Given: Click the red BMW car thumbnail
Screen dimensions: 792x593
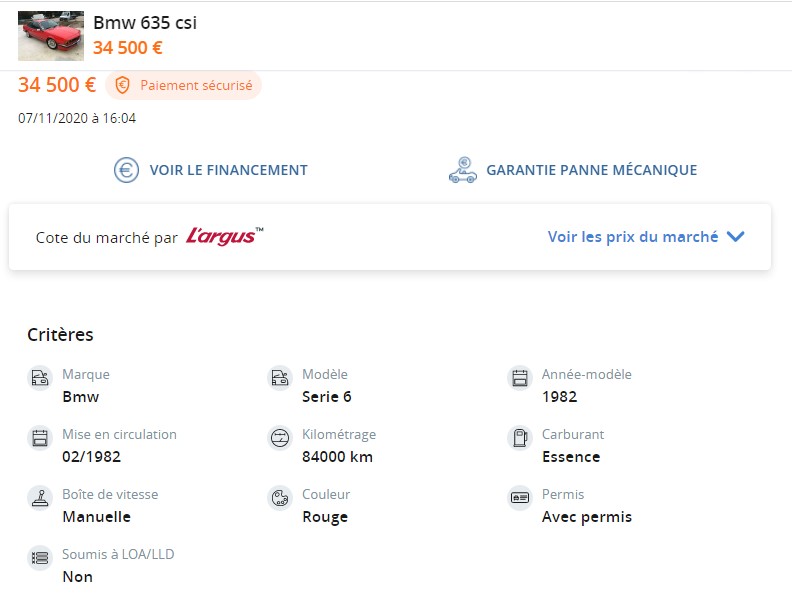Looking at the screenshot, I should 50,36.
